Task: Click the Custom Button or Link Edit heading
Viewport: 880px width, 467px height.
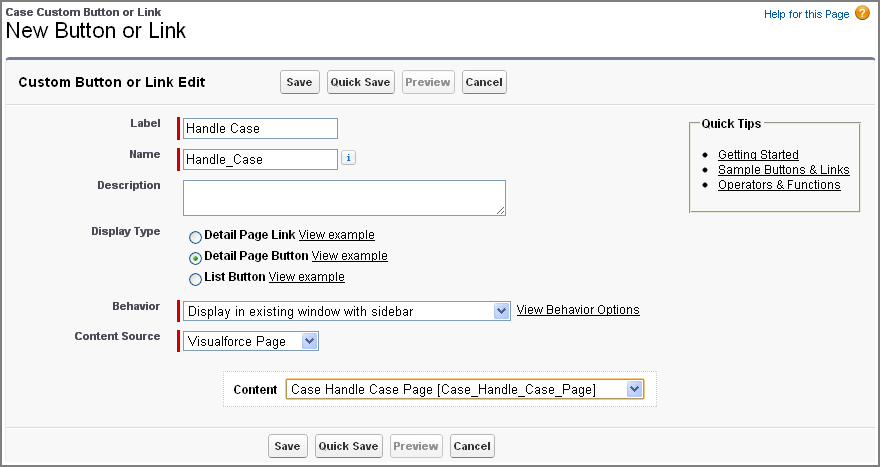Action: pos(112,83)
